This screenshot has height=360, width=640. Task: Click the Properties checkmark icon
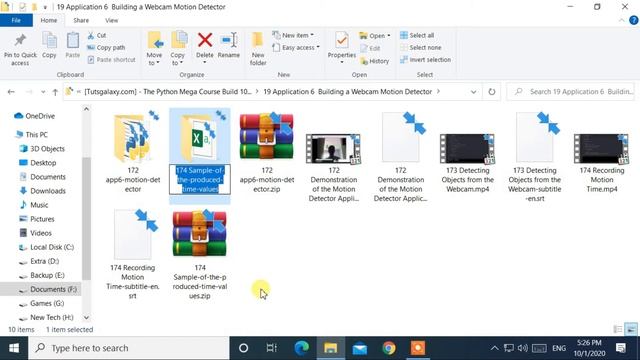tap(342, 40)
